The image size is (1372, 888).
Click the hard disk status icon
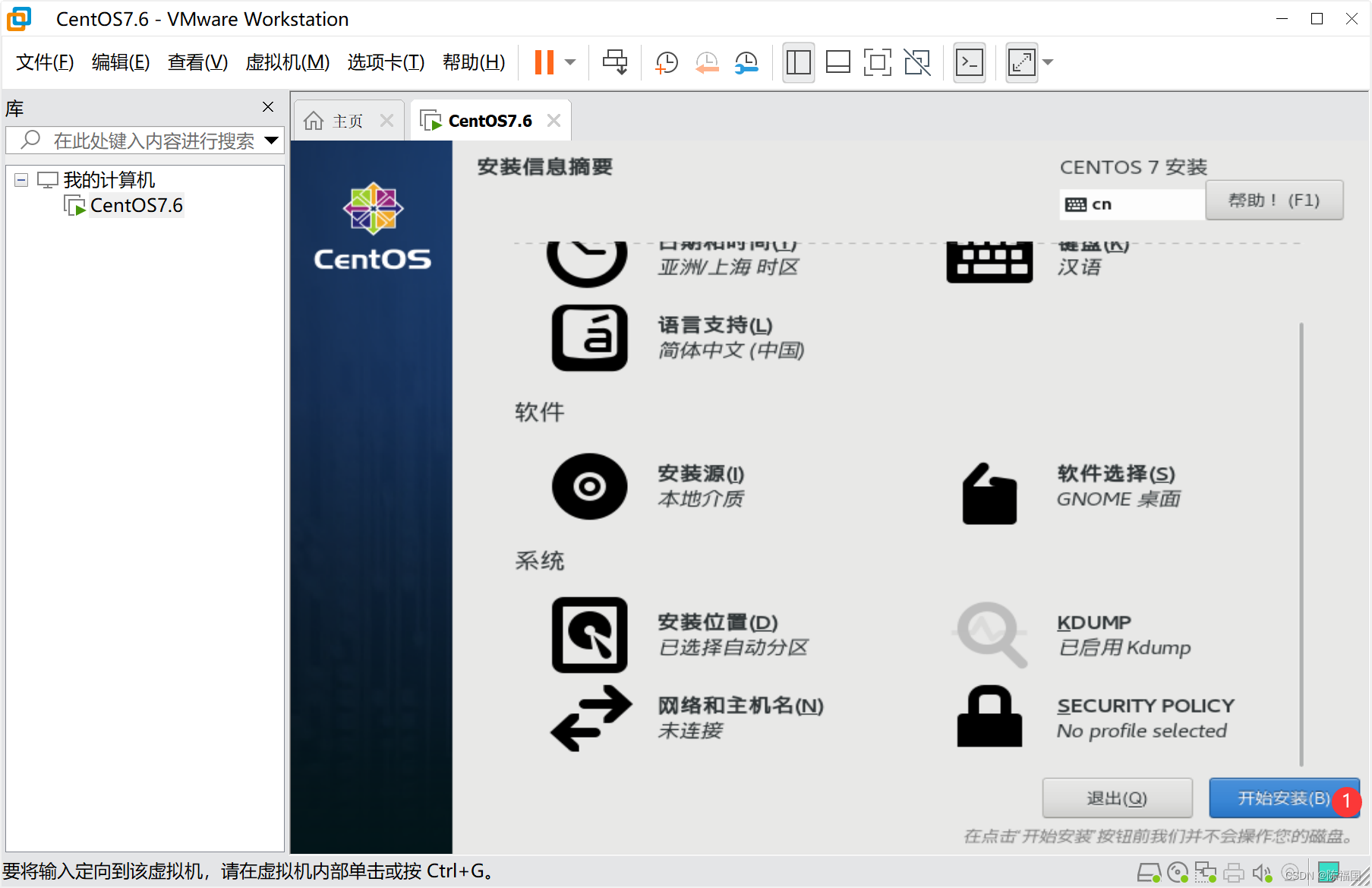1149,874
